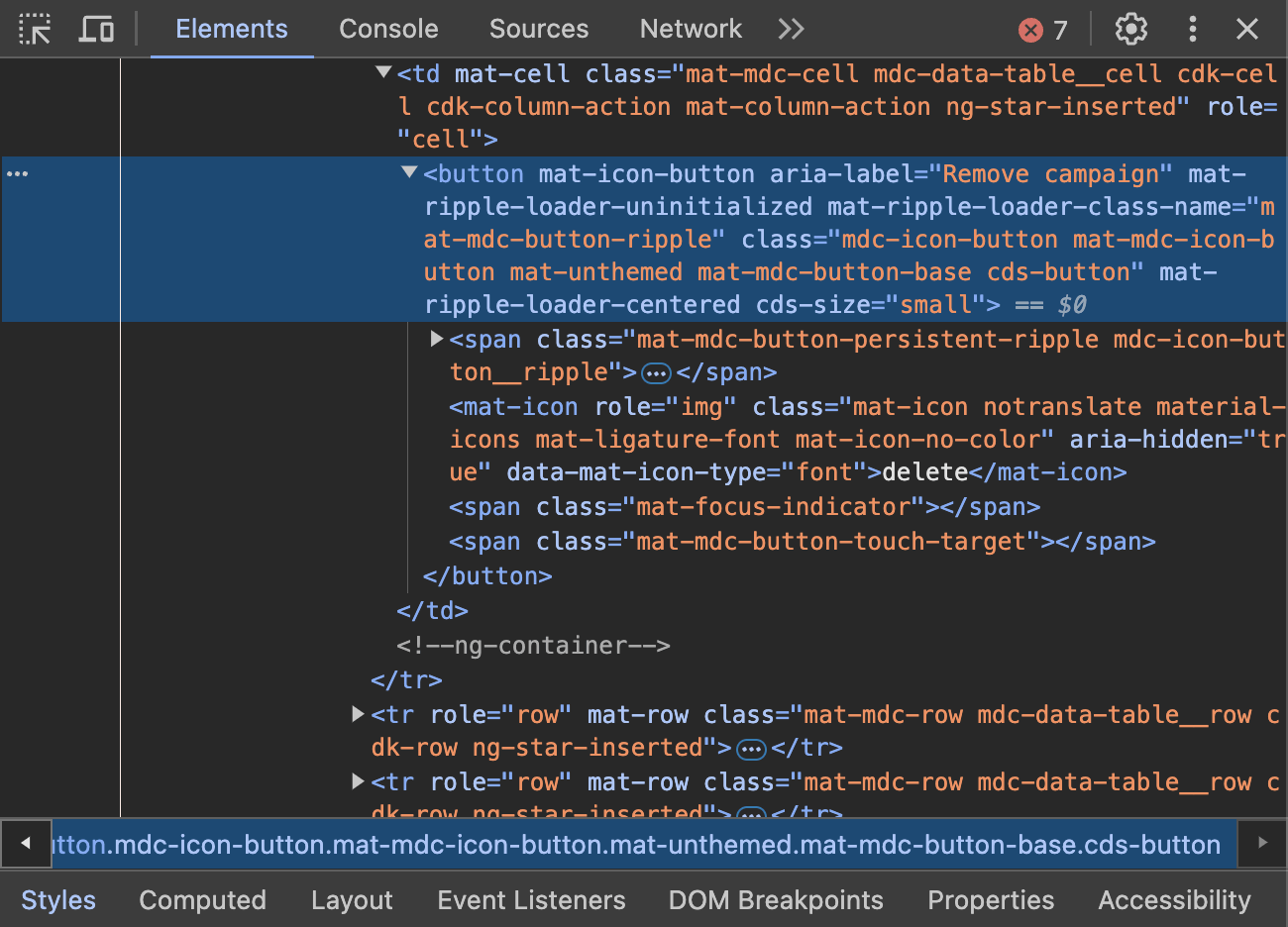Click the ellipsis beside the selected button row
Image resolution: width=1288 pixels, height=927 pixels.
tap(18, 173)
